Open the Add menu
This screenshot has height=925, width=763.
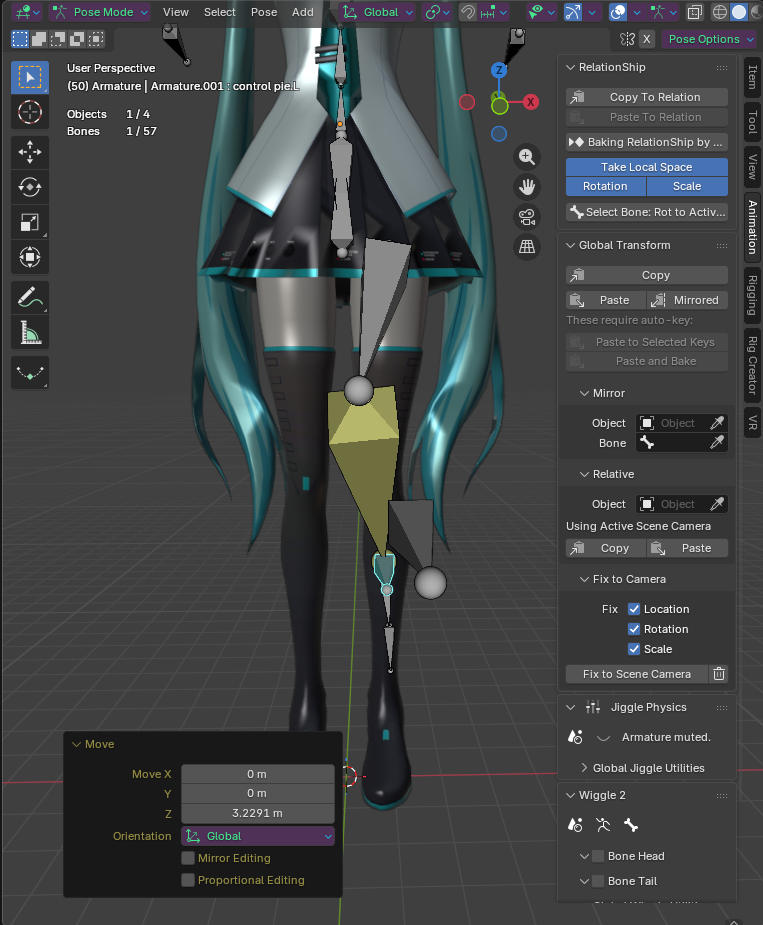click(303, 12)
